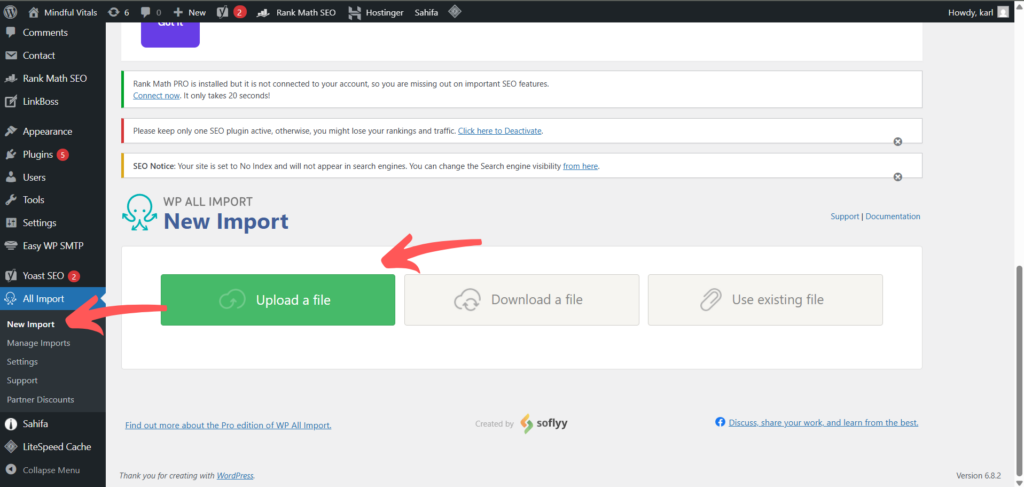
Task: Click the WordPress footer link
Action: point(235,476)
